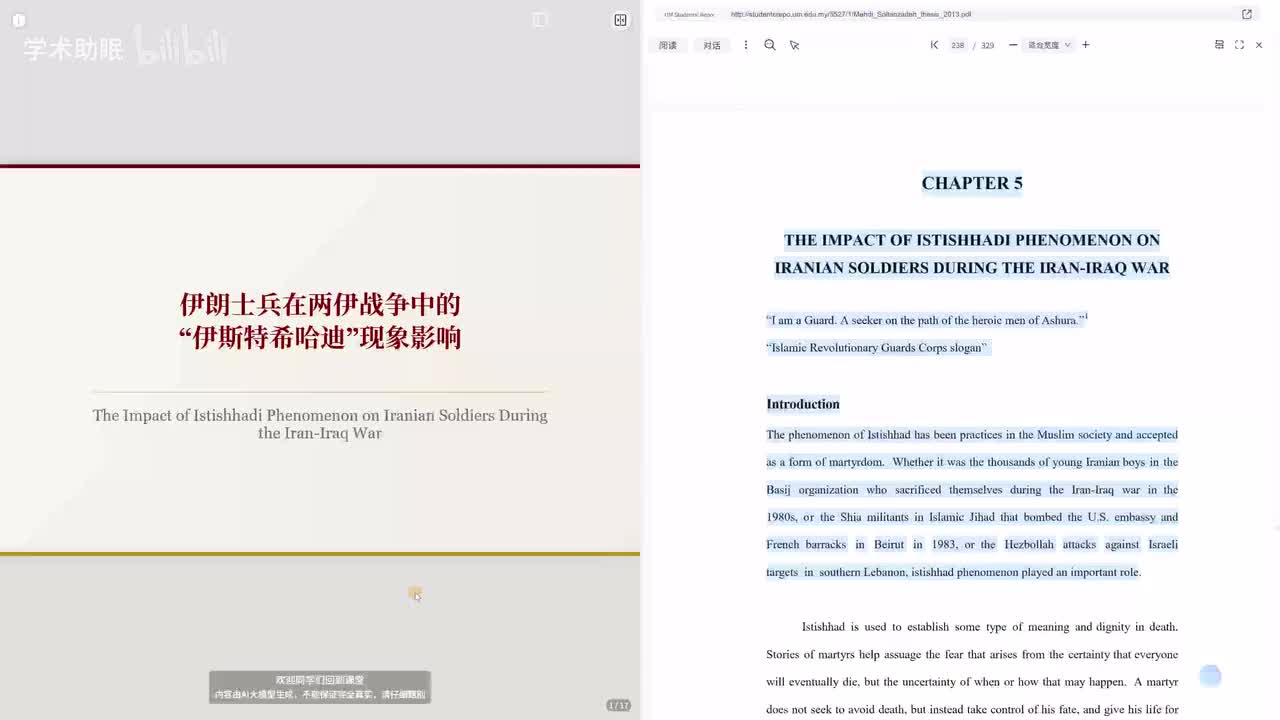This screenshot has width=1280, height=720.
Task: Open the 适合宽度 fit-width zoom dropdown
Action: (x=1049, y=45)
